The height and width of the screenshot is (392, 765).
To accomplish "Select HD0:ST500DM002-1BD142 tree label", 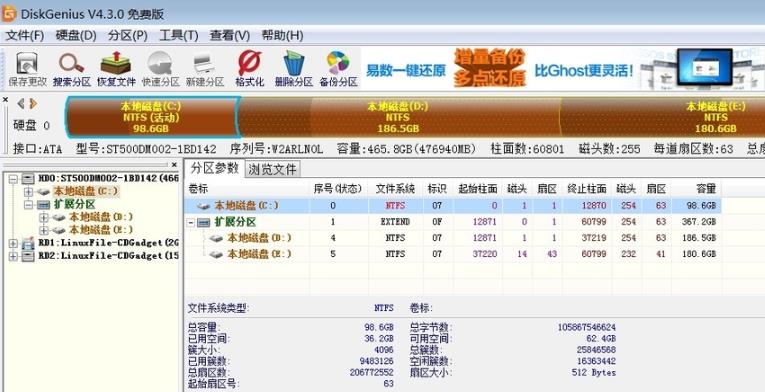I will coord(108,179).
